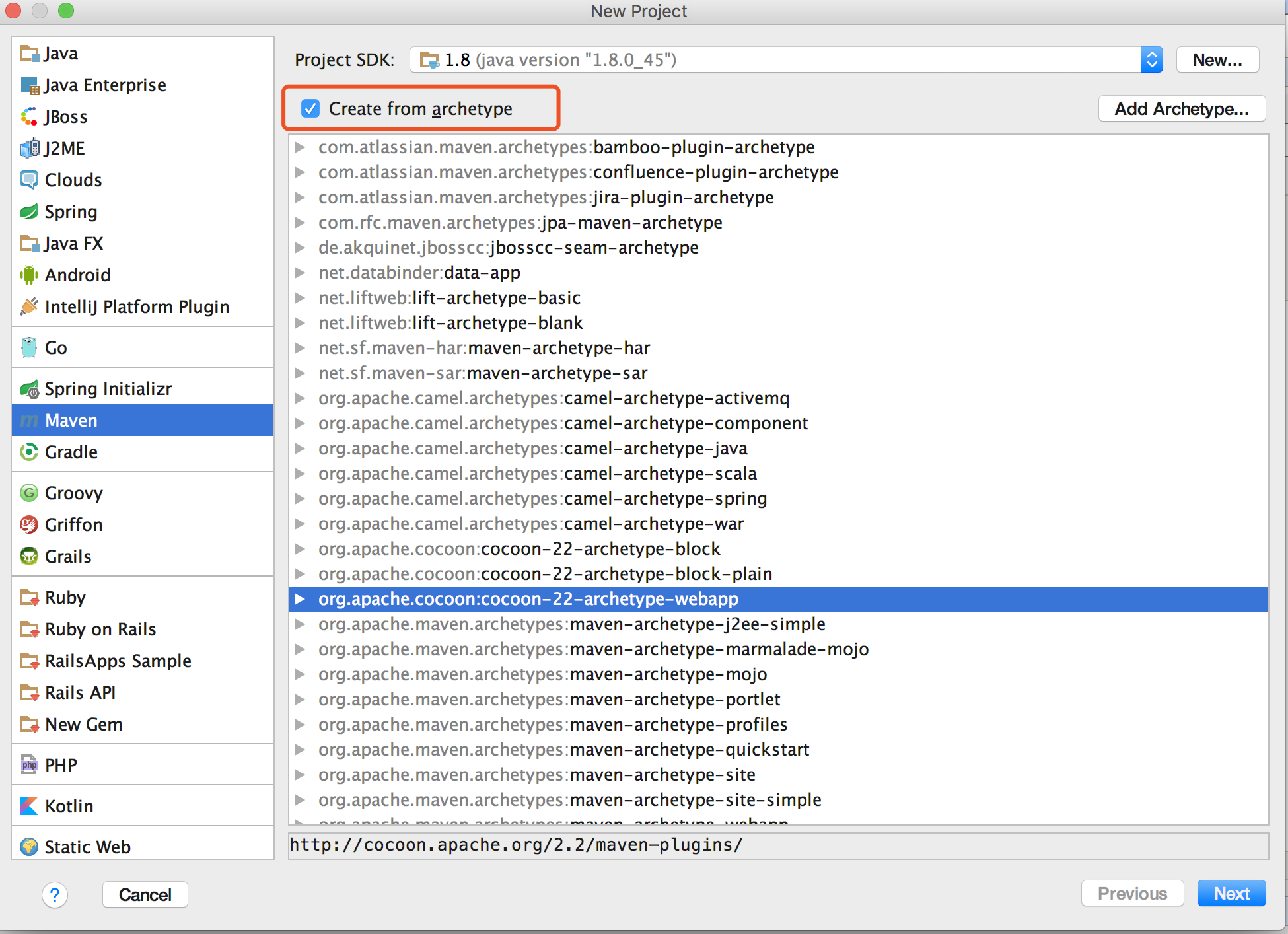Click the Java FX folder icon
This screenshot has height=934, width=1288.
click(x=29, y=244)
